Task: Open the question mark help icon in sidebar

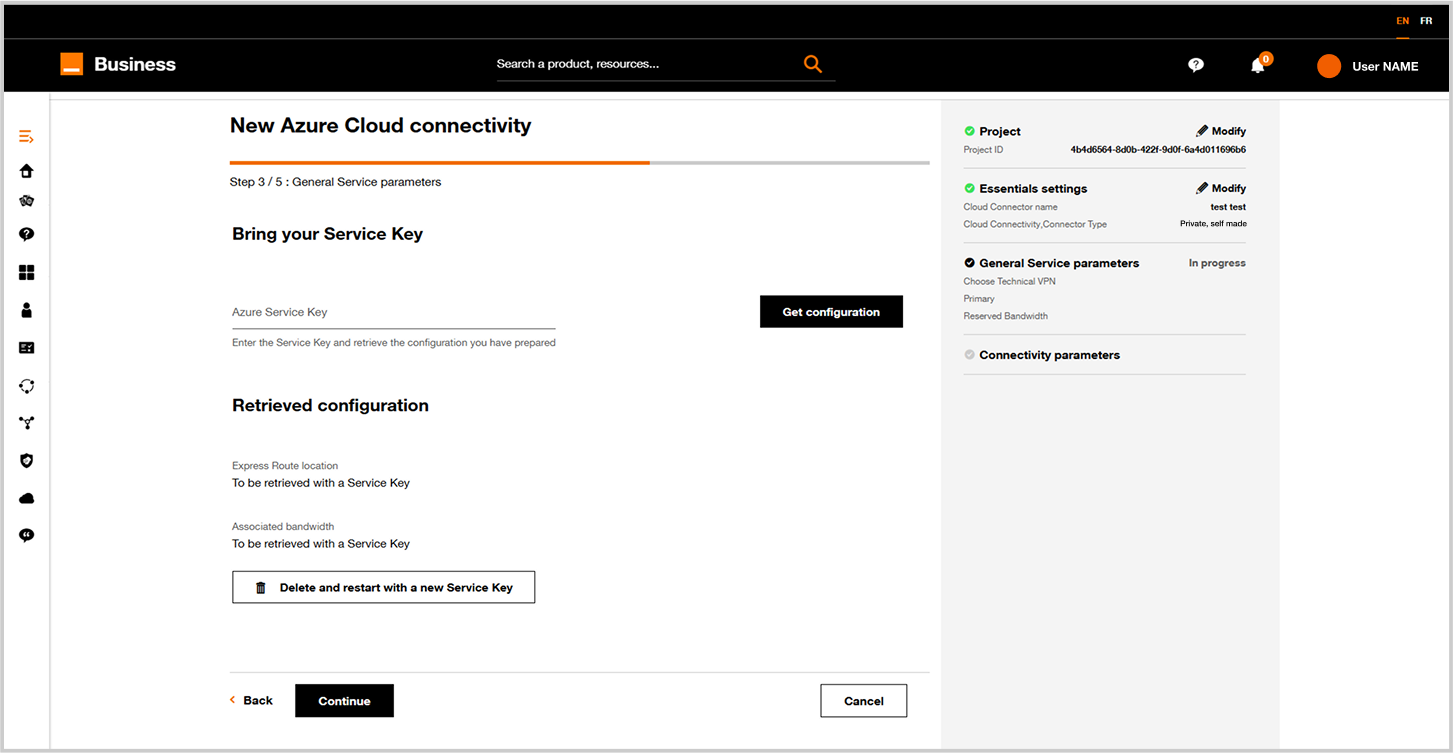Action: tap(27, 234)
